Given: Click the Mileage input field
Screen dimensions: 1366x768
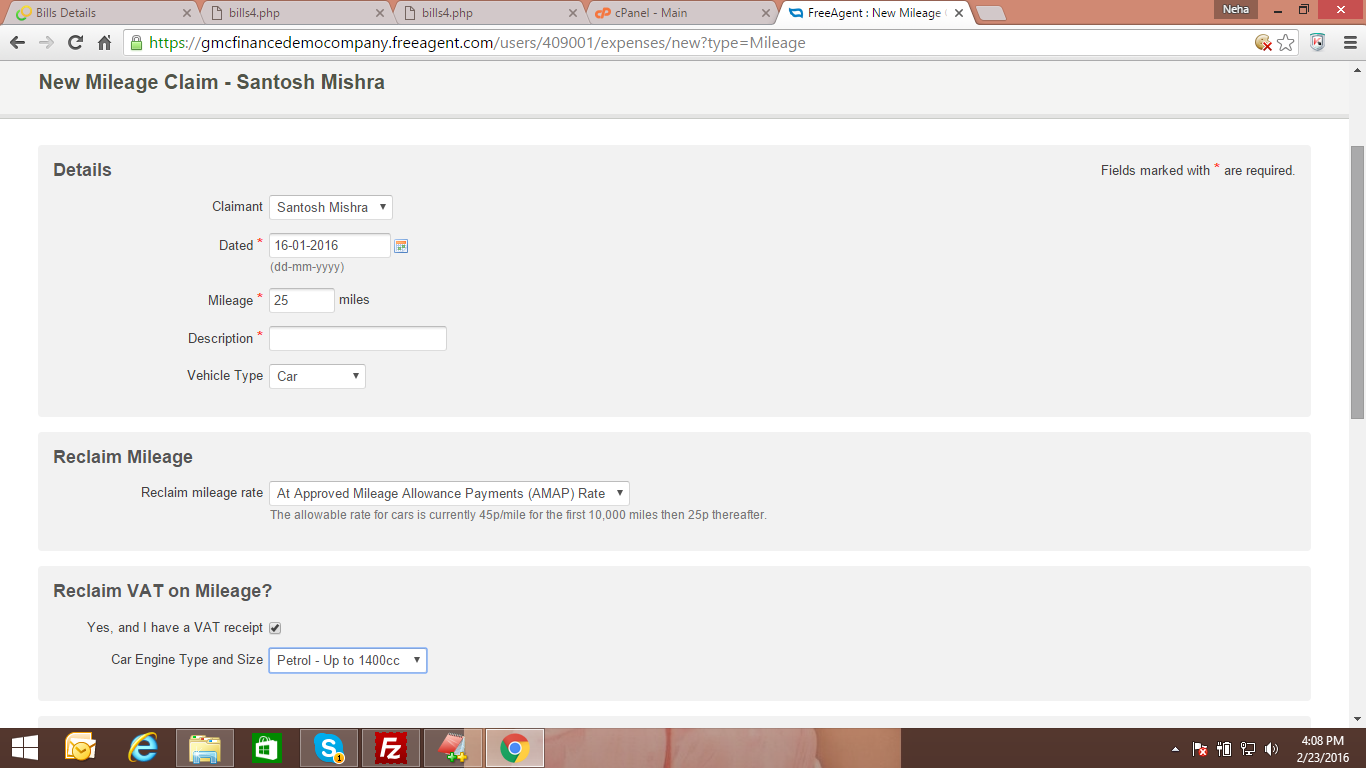Looking at the screenshot, I should 301,300.
